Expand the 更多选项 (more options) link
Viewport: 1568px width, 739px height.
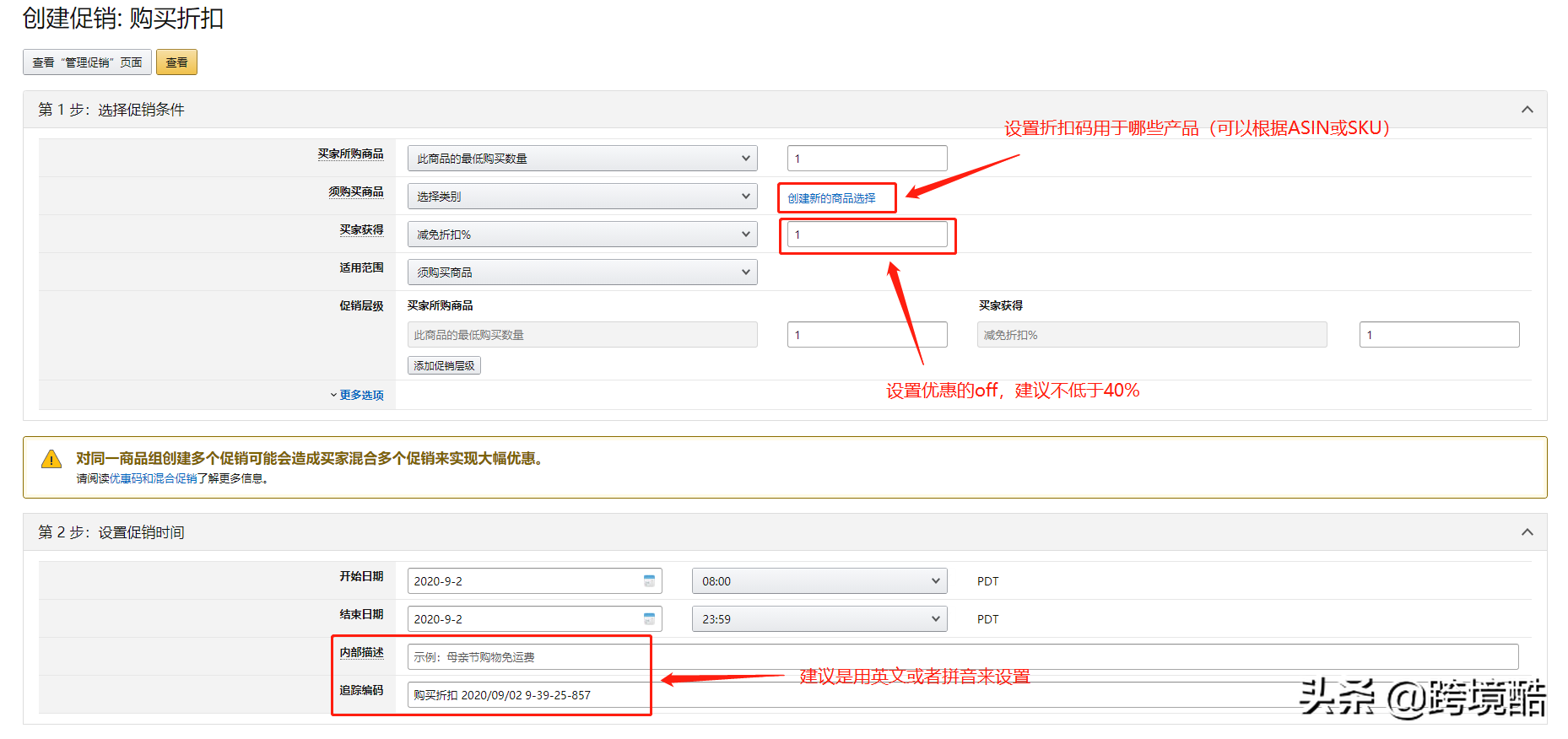[x=360, y=395]
